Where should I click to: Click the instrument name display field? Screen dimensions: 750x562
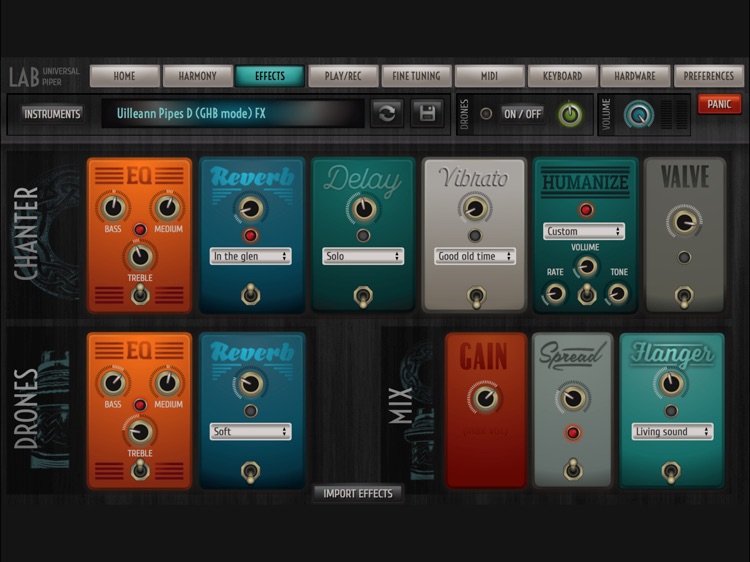[x=232, y=113]
